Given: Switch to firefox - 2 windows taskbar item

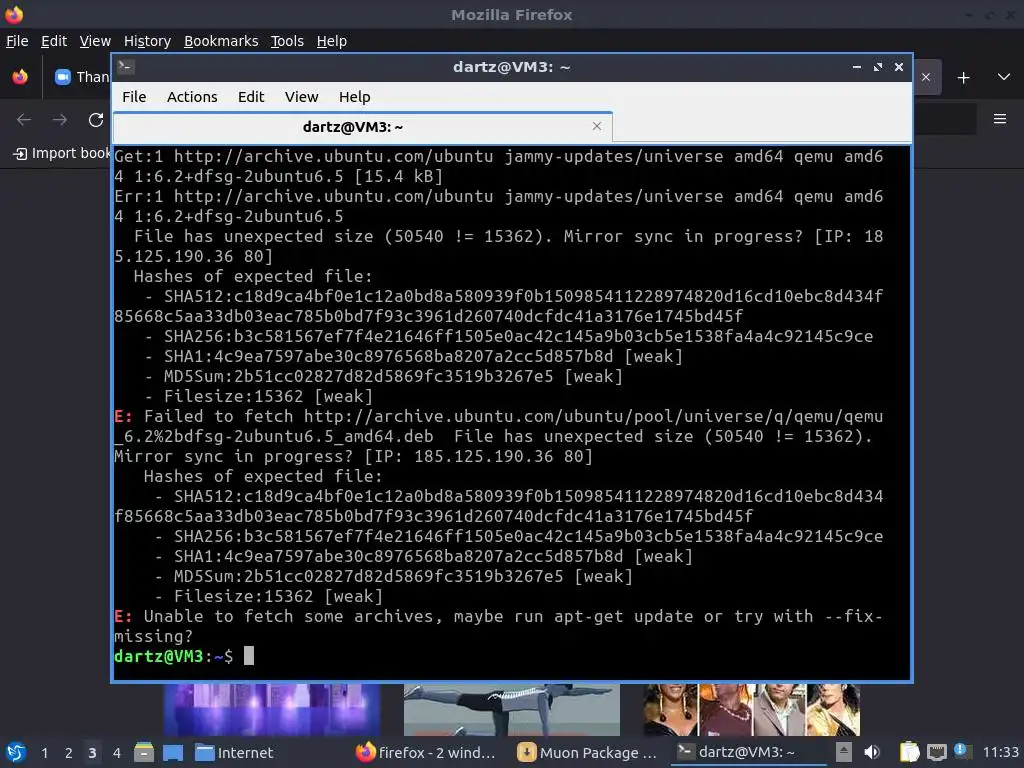Looking at the screenshot, I should (425, 753).
